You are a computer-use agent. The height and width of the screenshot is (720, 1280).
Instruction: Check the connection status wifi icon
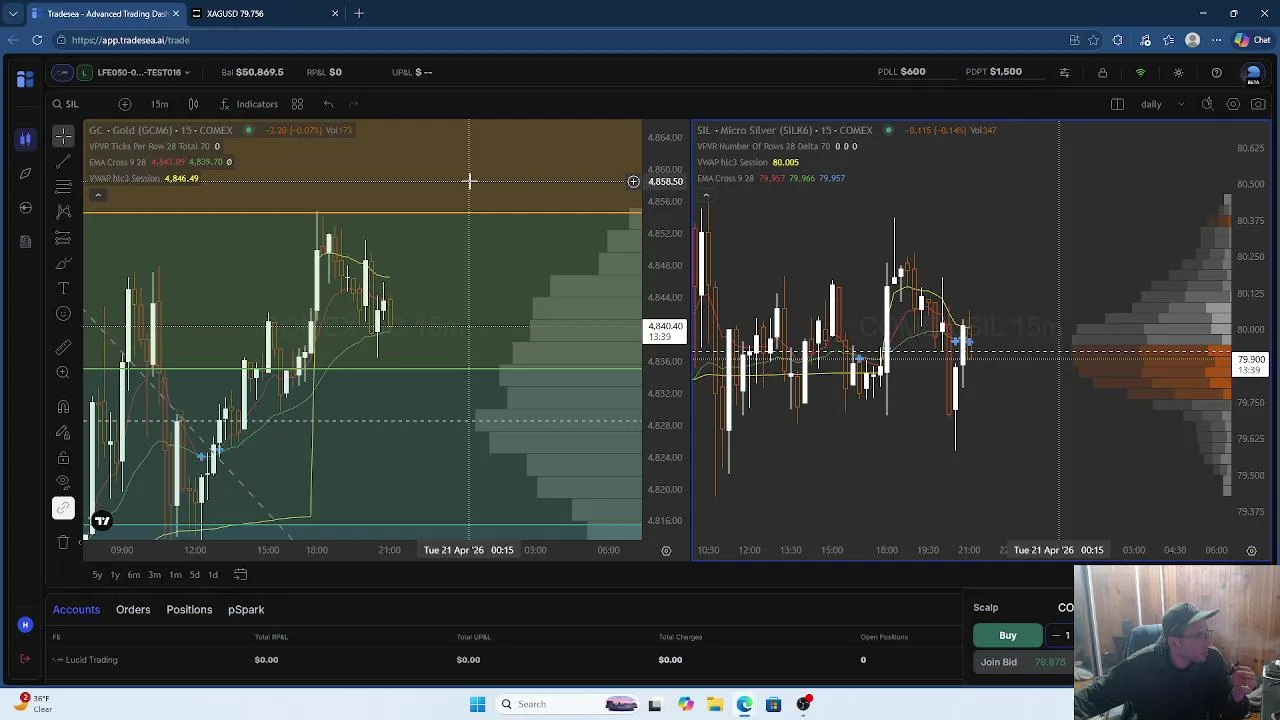pyautogui.click(x=1140, y=73)
